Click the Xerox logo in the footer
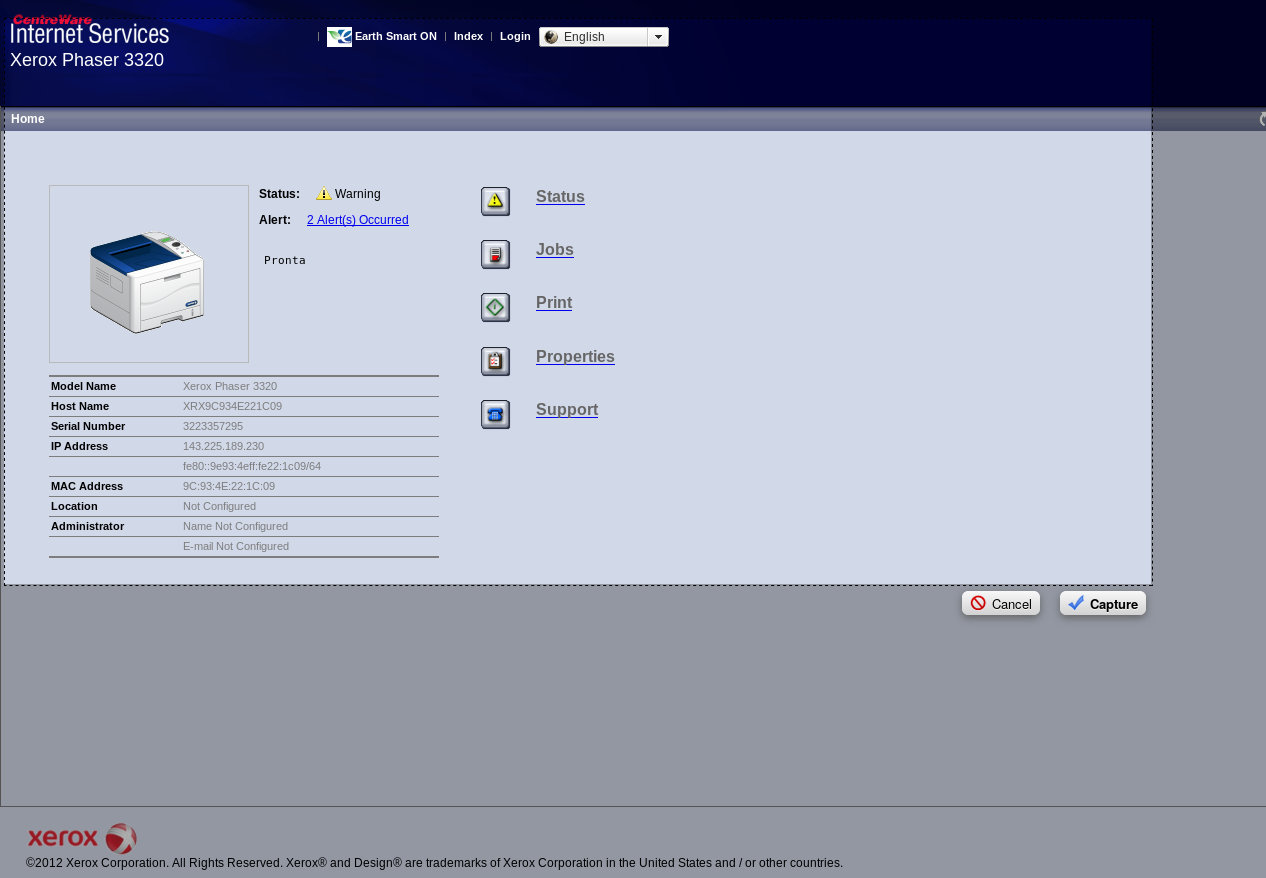The image size is (1266, 878). pos(82,838)
